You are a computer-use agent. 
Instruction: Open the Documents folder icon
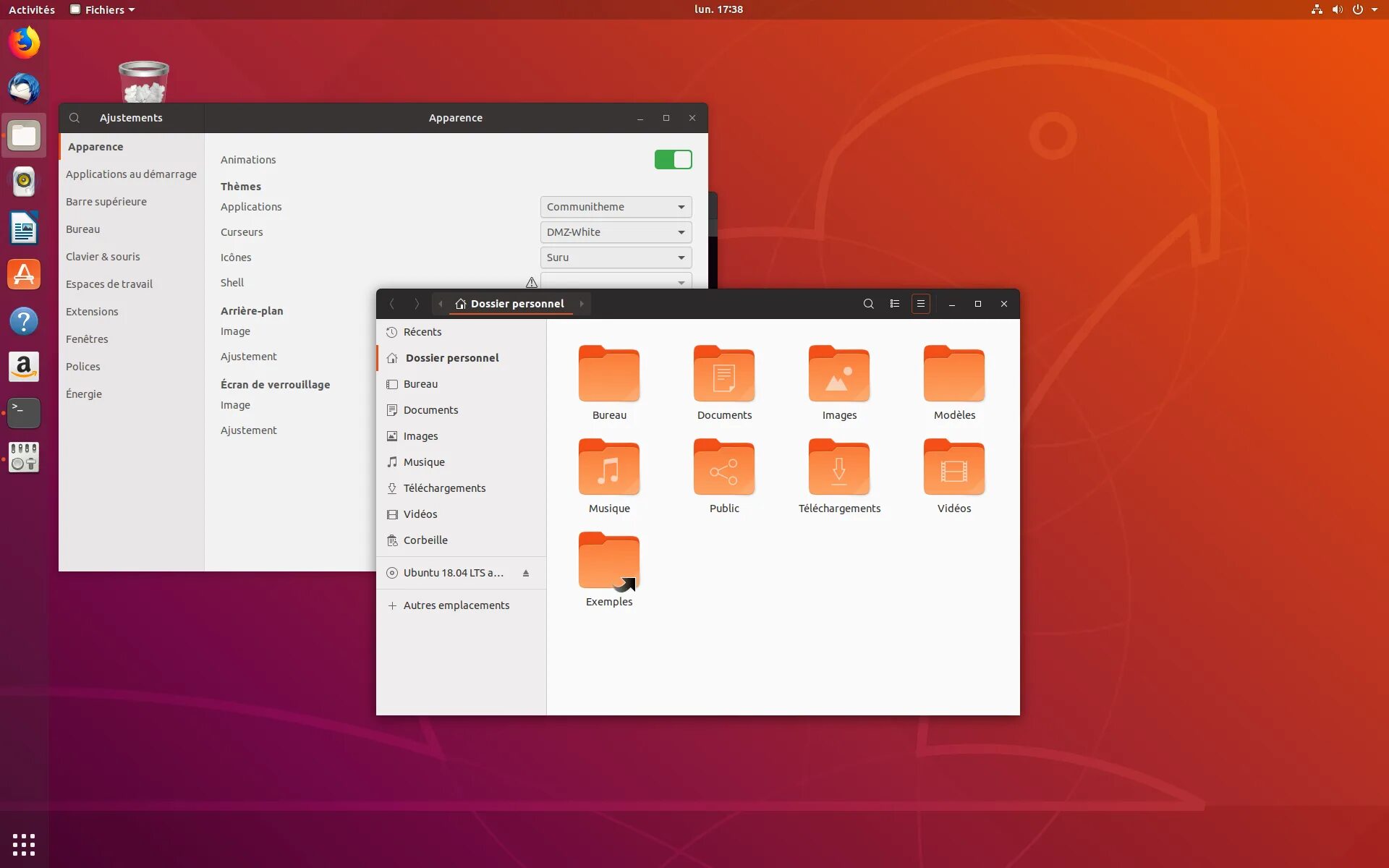(x=724, y=373)
